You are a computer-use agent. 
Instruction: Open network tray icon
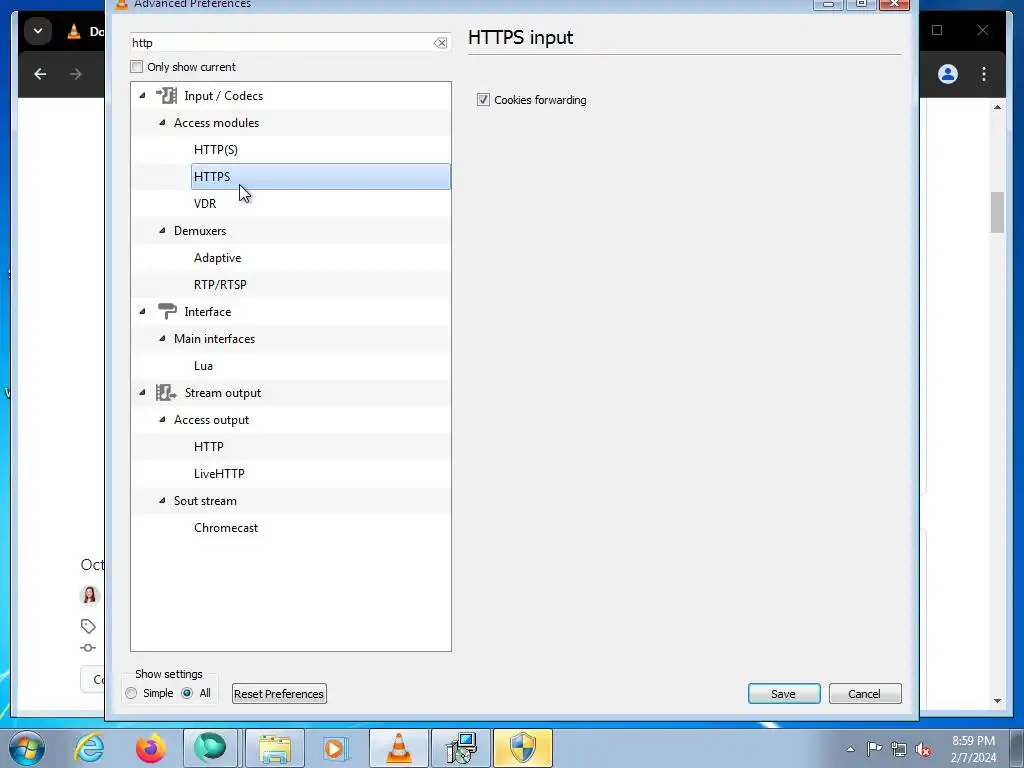(899, 749)
